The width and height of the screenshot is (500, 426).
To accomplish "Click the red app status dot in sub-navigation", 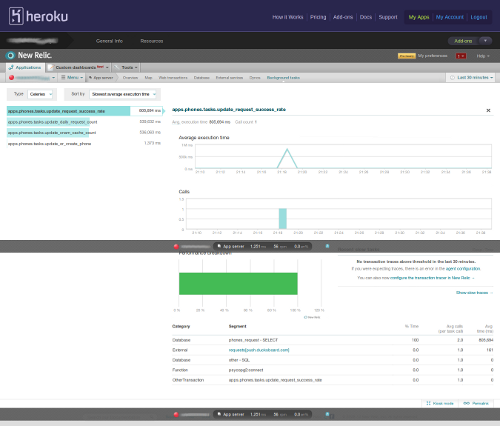I will click(x=11, y=77).
